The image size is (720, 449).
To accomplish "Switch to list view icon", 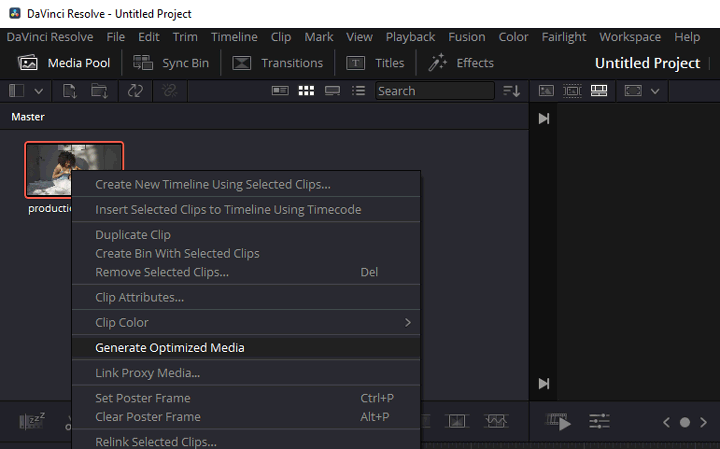I will click(358, 91).
